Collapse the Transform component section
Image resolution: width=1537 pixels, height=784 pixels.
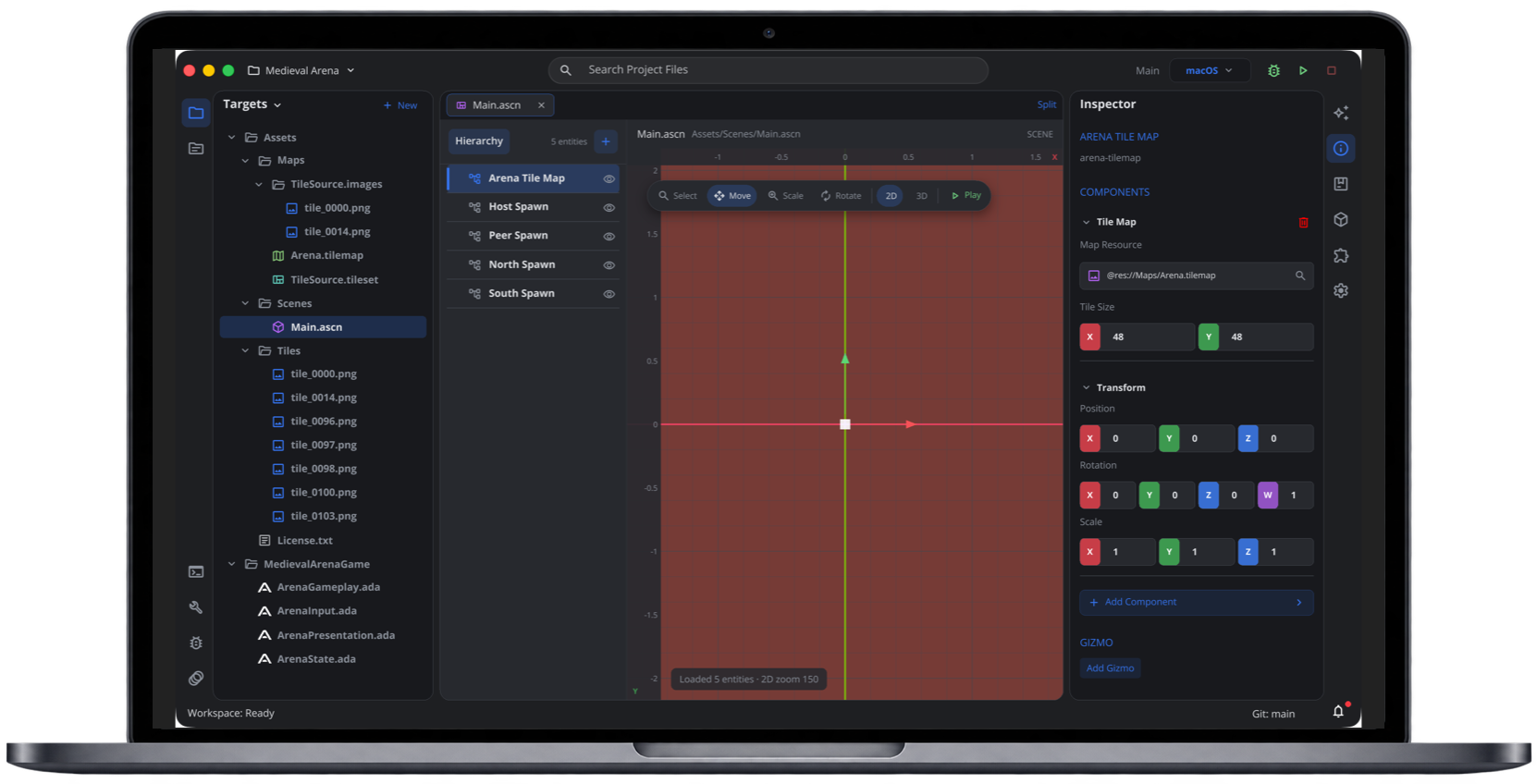pyautogui.click(x=1087, y=387)
